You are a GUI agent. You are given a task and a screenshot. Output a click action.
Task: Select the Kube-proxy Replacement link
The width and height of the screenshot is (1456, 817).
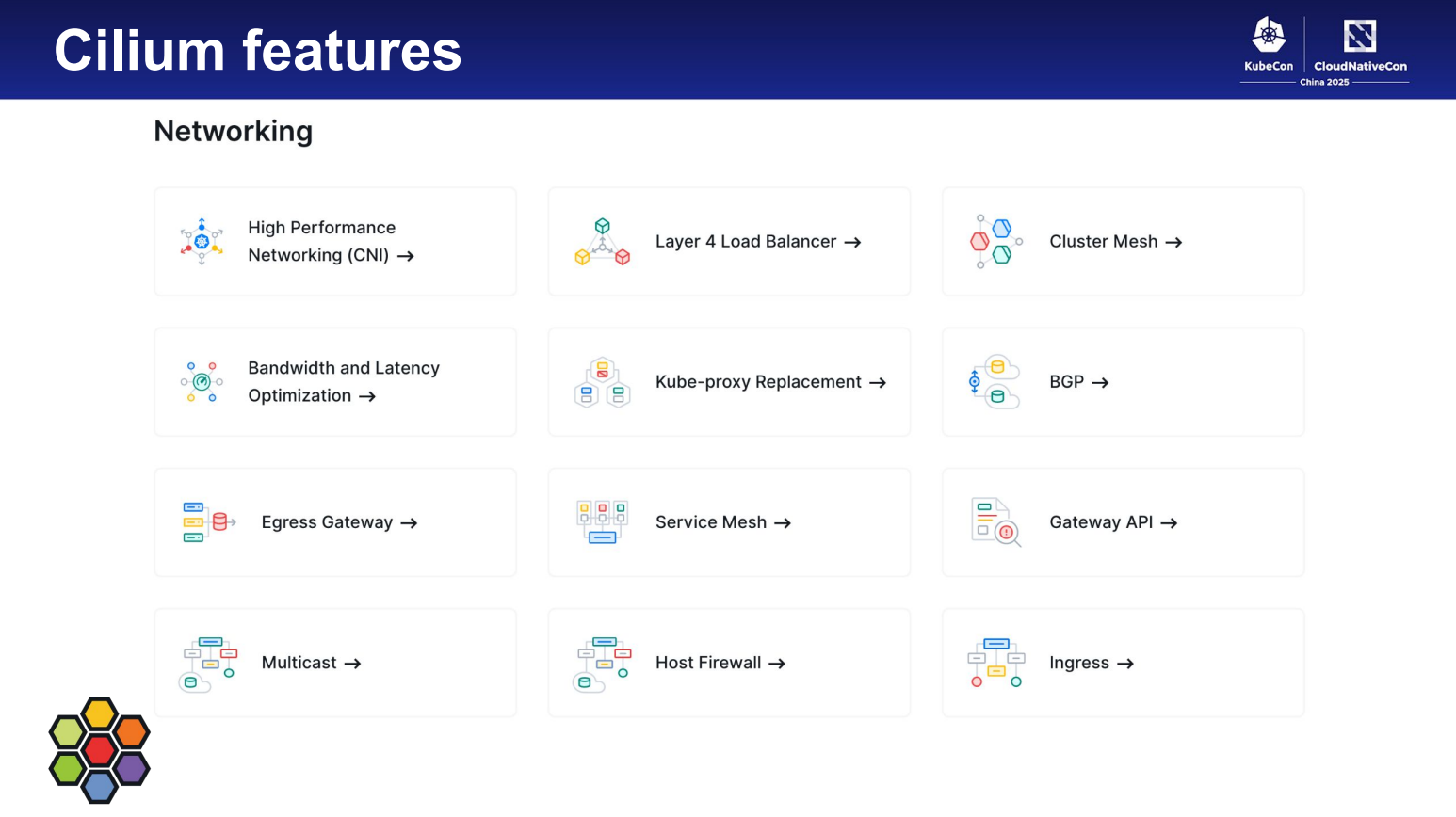click(771, 382)
